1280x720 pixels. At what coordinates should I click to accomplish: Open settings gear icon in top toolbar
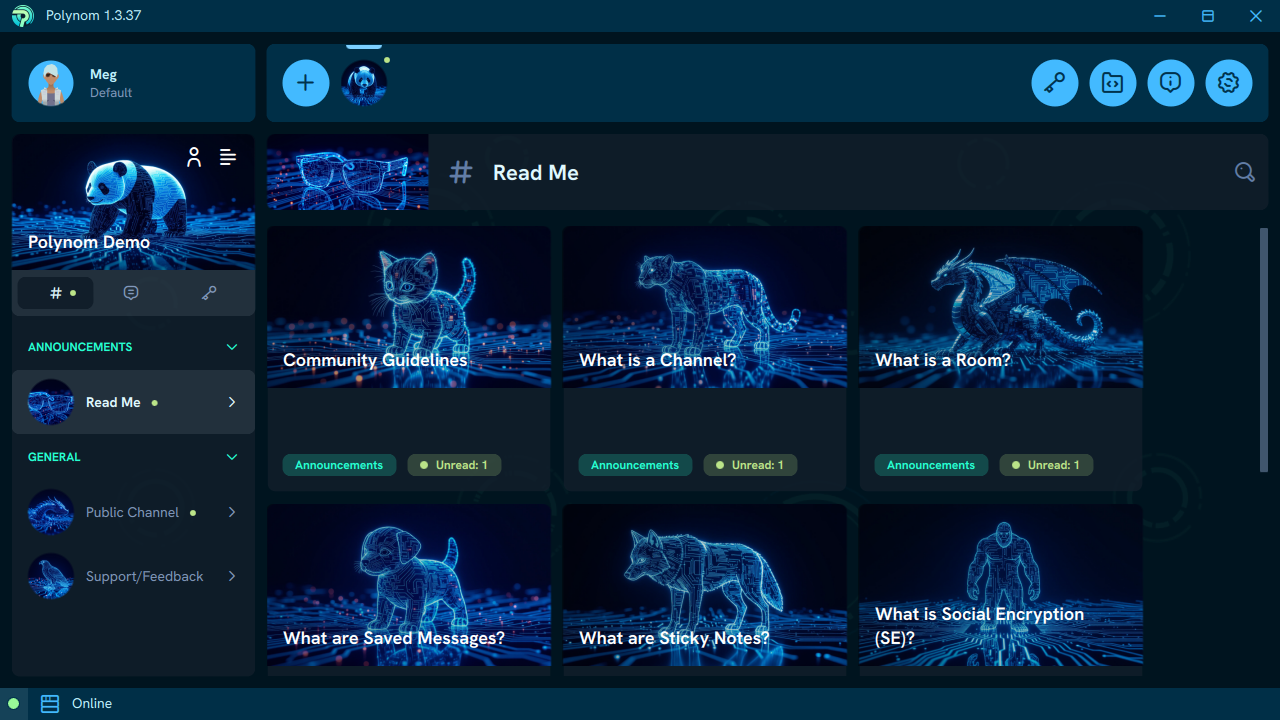click(x=1228, y=83)
